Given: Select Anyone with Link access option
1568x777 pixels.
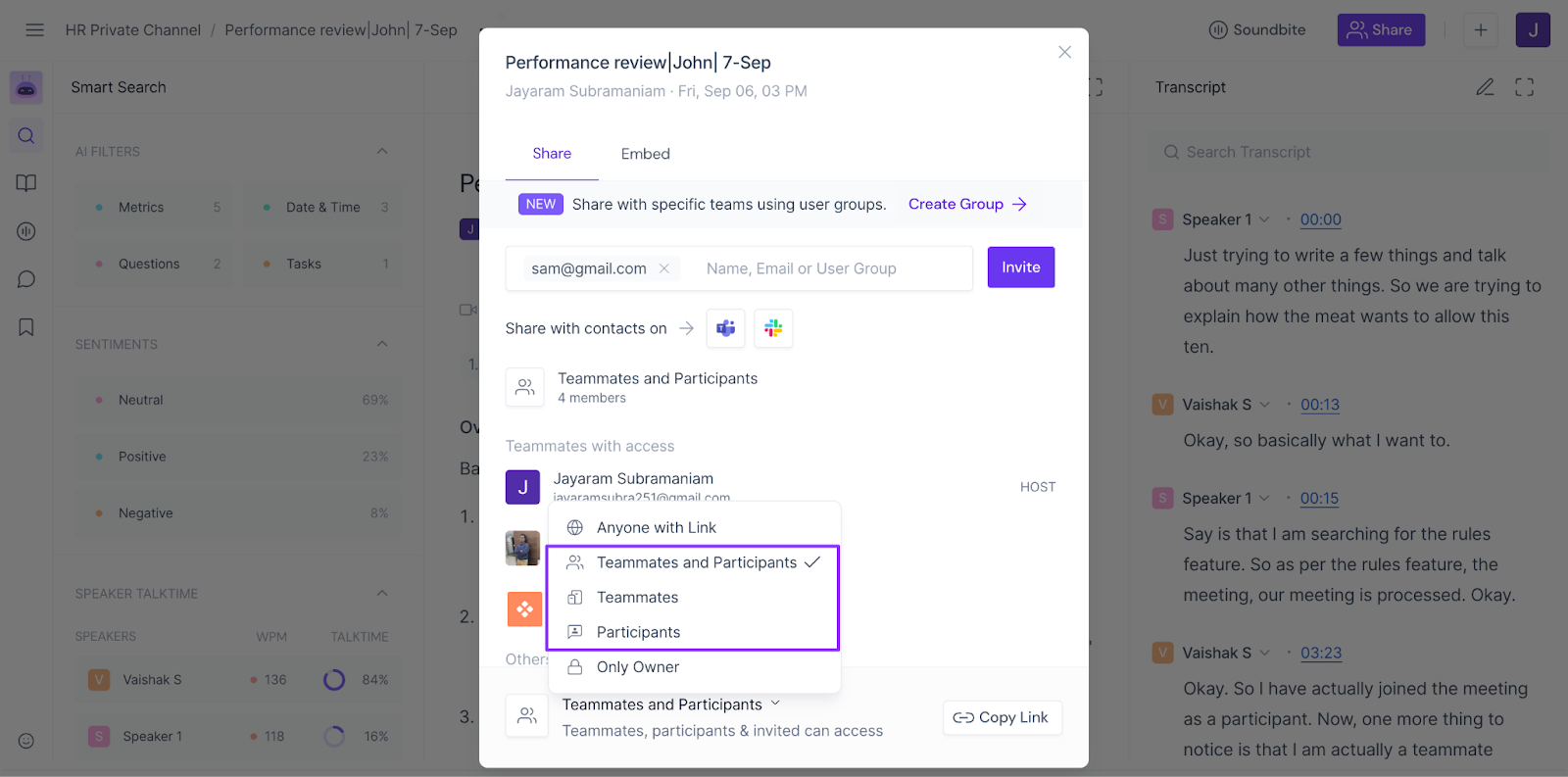Looking at the screenshot, I should tap(656, 527).
